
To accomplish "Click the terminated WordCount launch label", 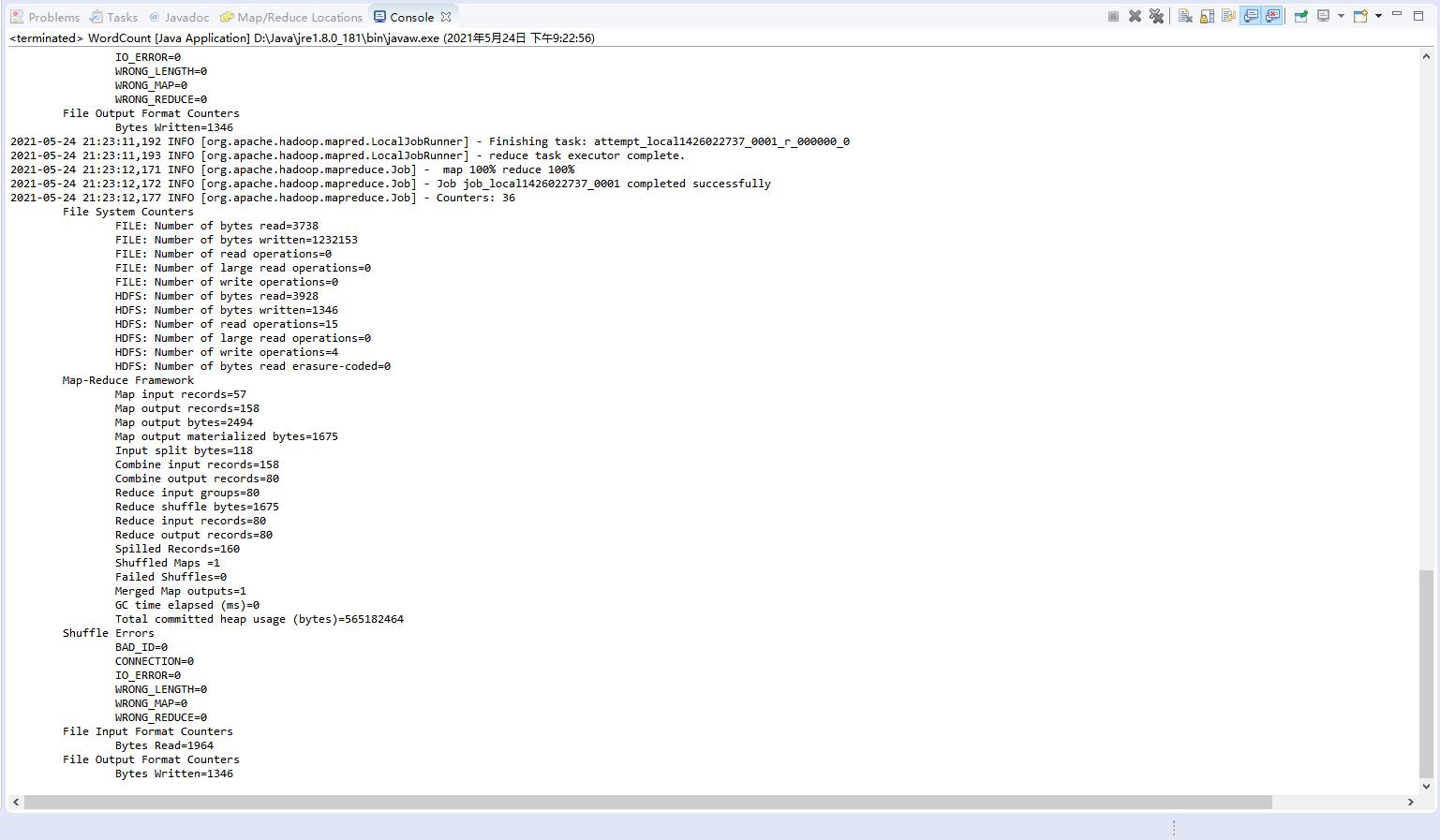I will tap(302, 37).
